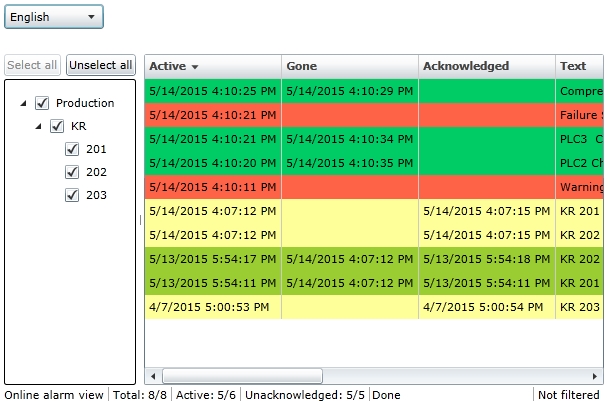The image size is (607, 401).
Task: Click the Not filtered status label
Action: pyautogui.click(x=570, y=395)
